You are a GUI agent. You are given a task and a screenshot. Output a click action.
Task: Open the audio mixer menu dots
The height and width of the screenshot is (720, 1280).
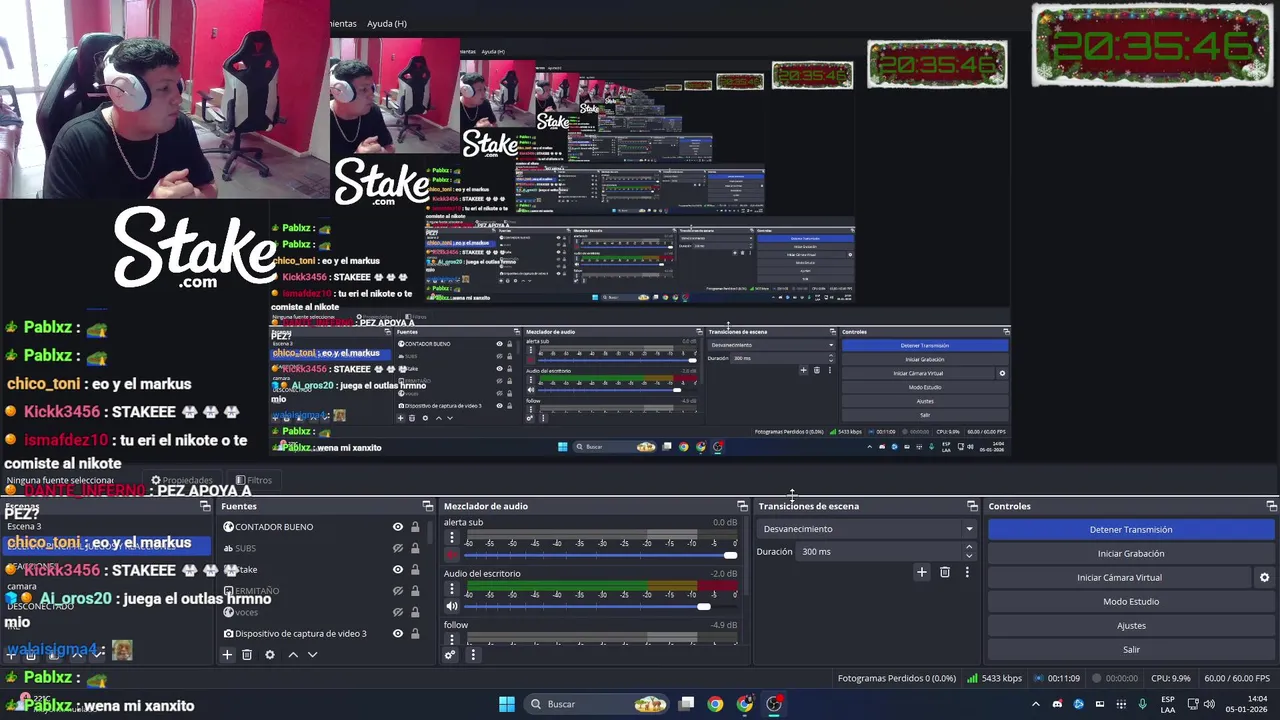click(473, 654)
